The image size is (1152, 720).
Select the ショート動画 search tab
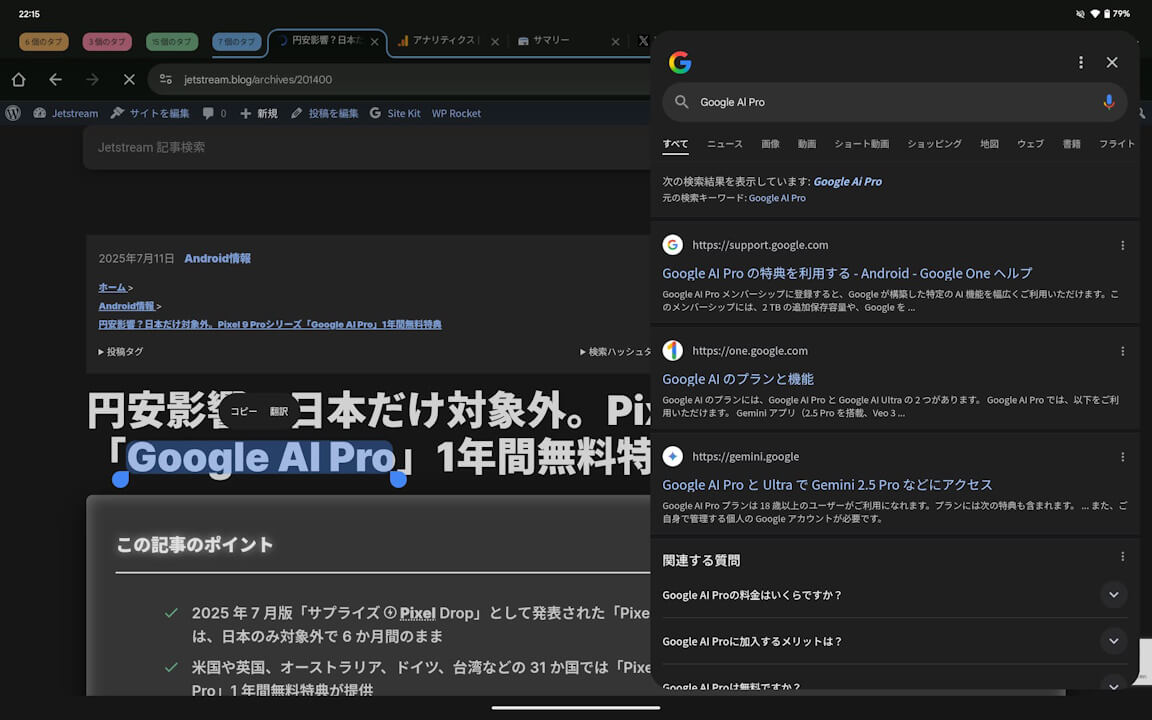coord(862,144)
